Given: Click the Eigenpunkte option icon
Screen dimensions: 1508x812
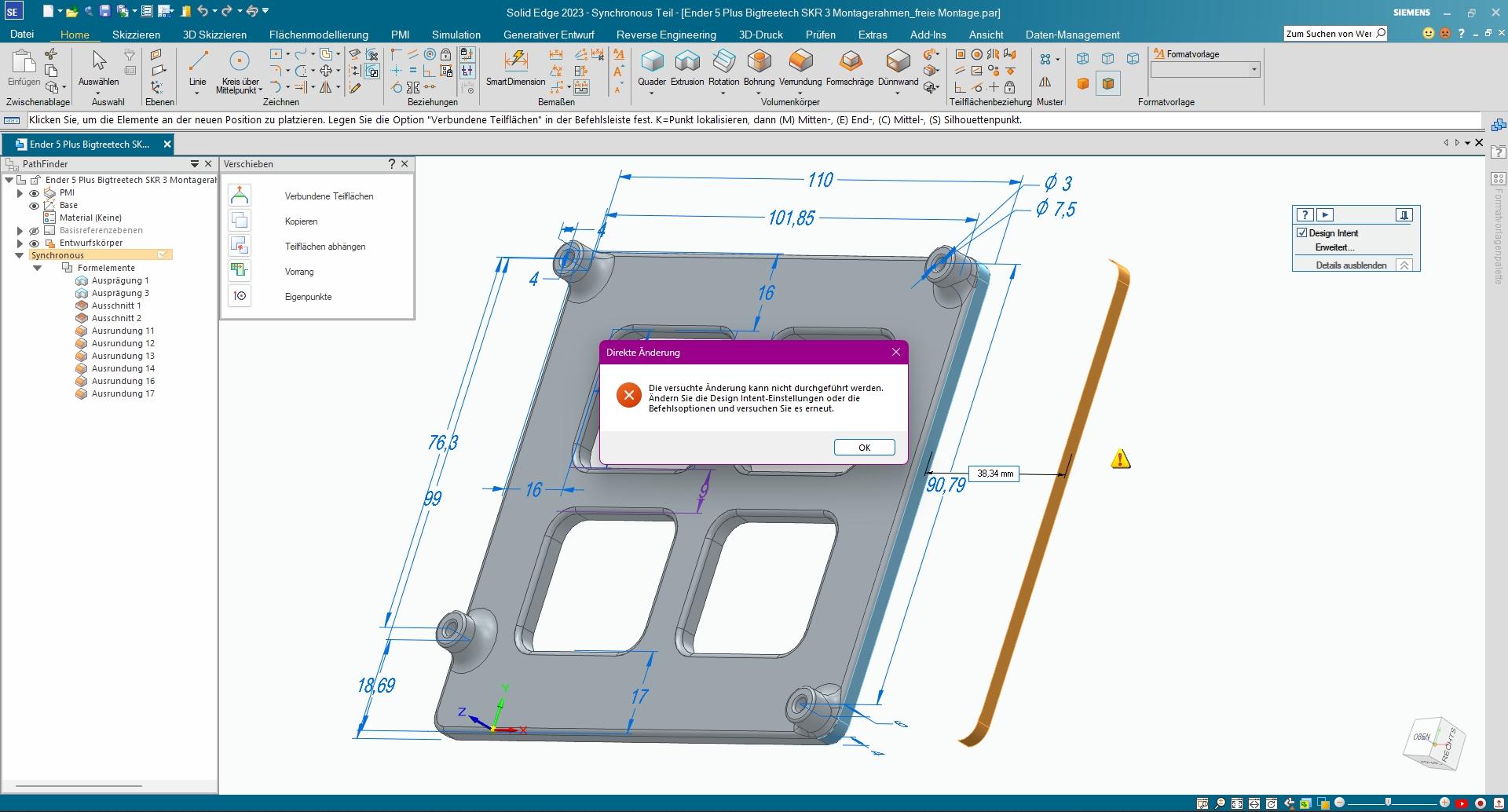Looking at the screenshot, I should click(240, 296).
